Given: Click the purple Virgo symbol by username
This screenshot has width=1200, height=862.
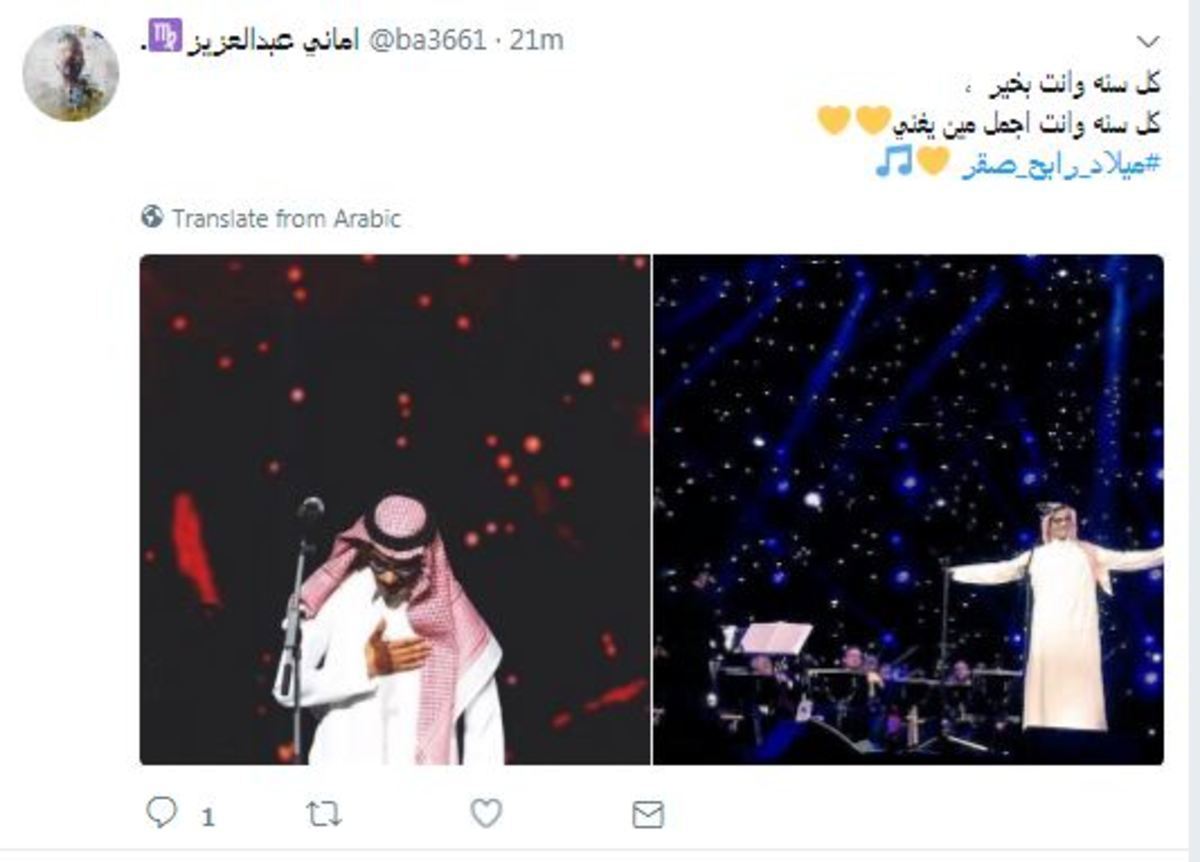Looking at the screenshot, I should (165, 38).
